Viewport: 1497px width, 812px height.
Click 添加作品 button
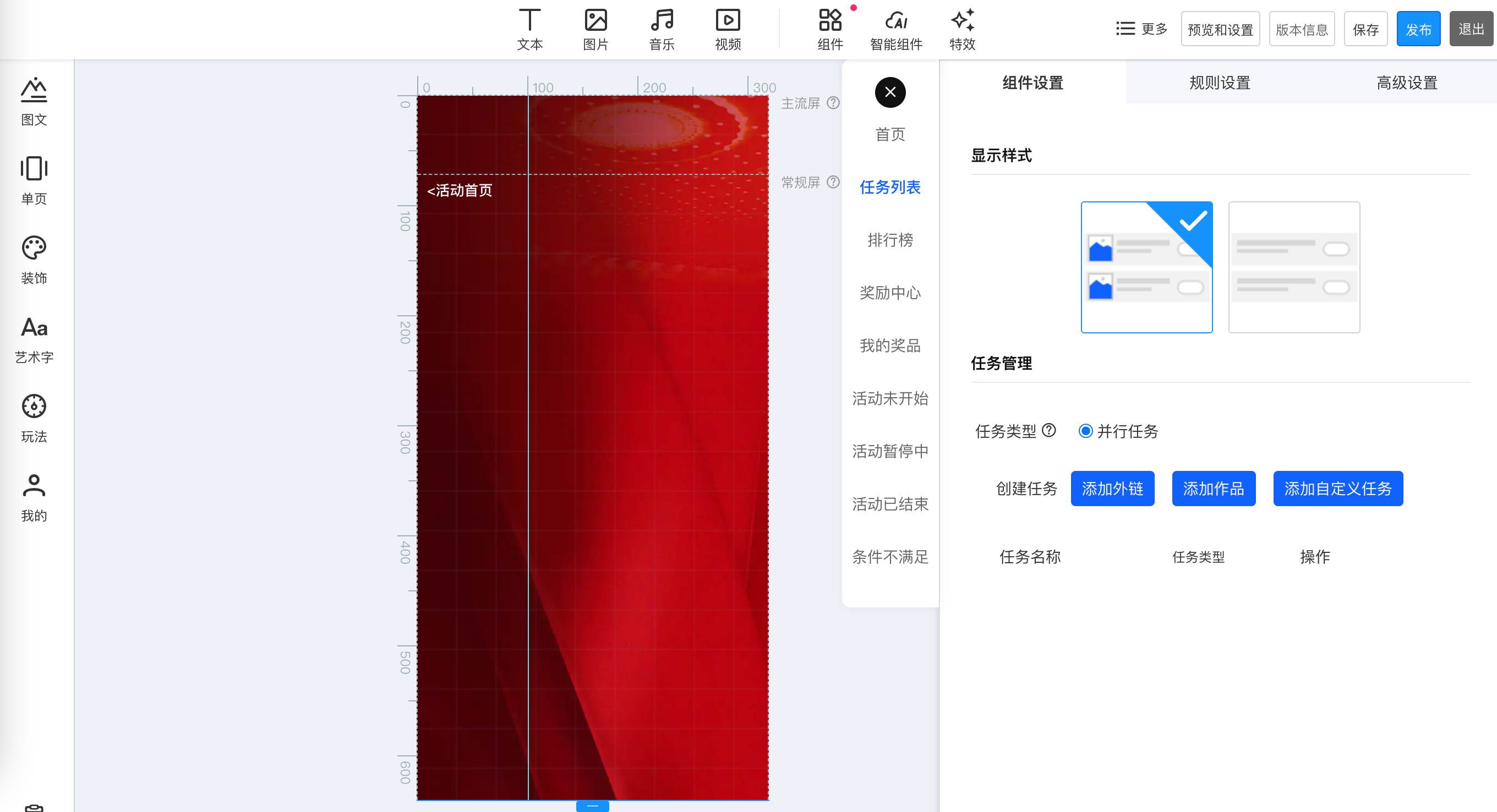[x=1214, y=489]
